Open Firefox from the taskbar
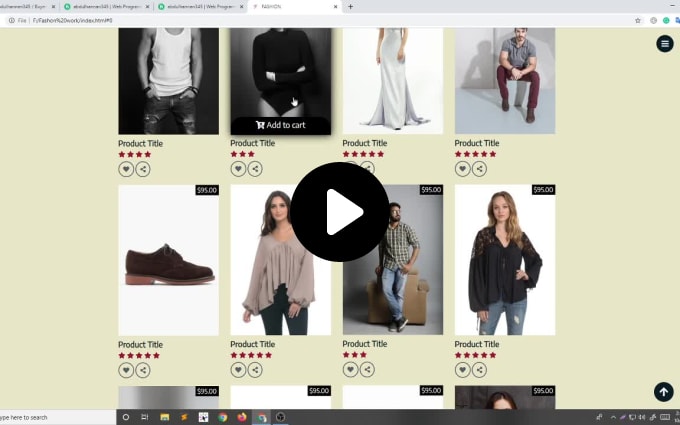680x425 pixels. click(242, 417)
